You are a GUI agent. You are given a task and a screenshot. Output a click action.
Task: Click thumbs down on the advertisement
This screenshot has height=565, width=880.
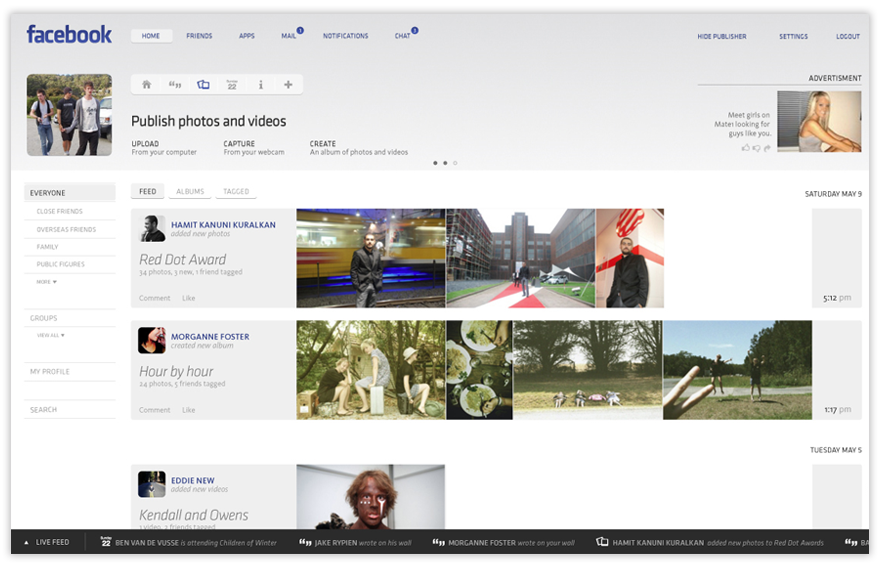(x=756, y=148)
